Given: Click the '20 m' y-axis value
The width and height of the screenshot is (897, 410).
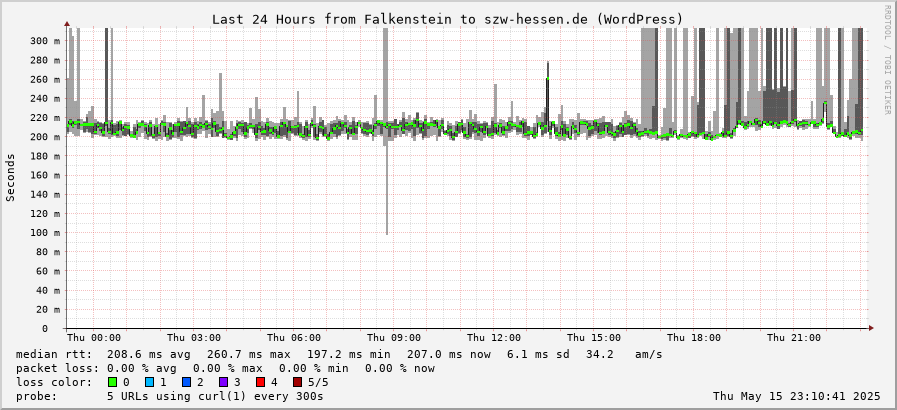Looking at the screenshot, I should click(49, 309).
